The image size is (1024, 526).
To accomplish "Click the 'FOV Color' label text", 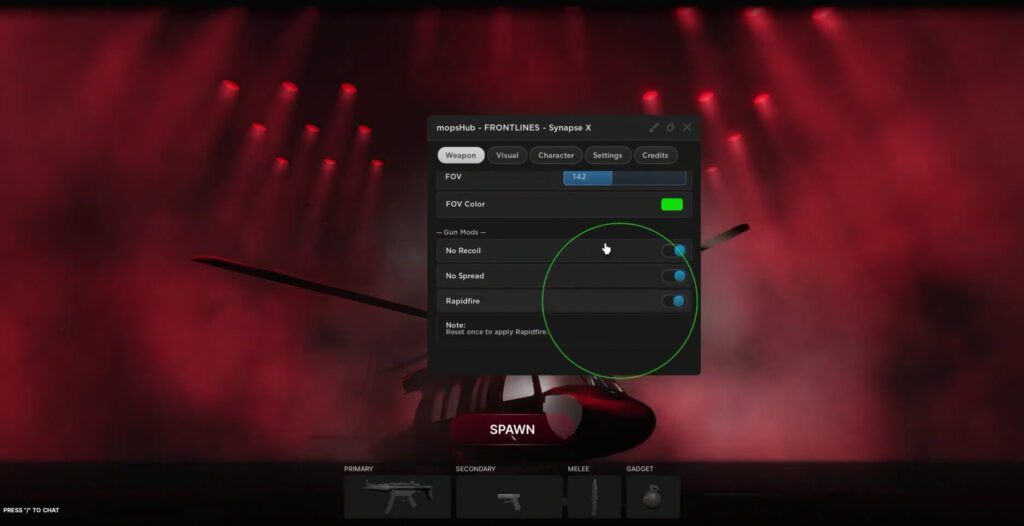I will click(465, 205).
